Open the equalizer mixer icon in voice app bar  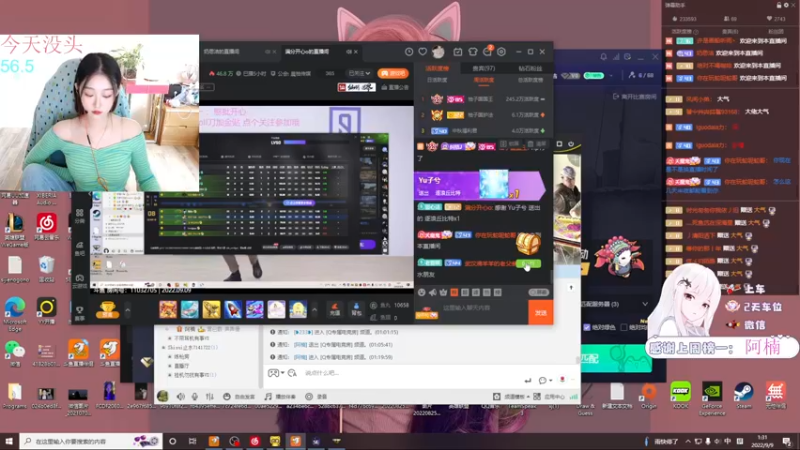pyautogui.click(x=210, y=396)
